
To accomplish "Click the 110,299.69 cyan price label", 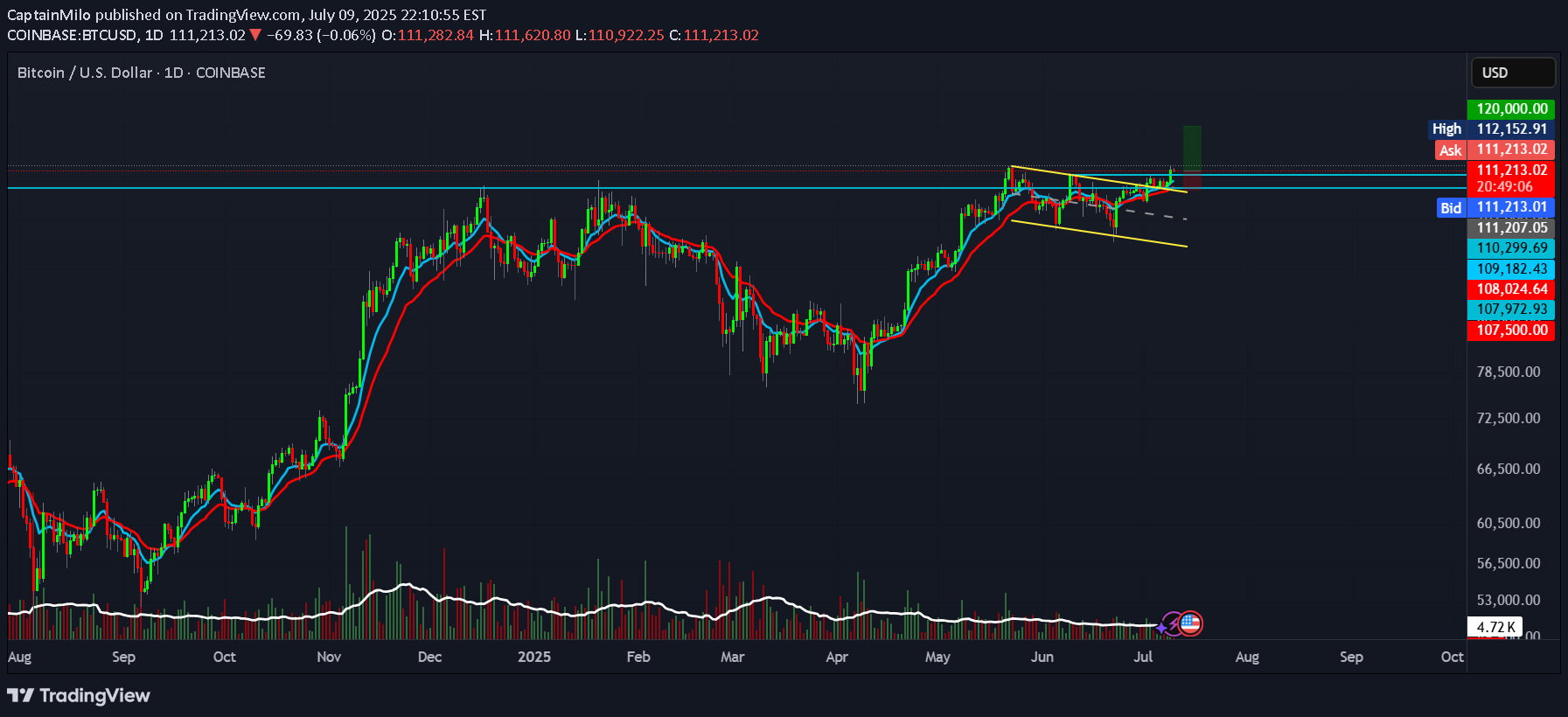I will click(x=1511, y=247).
